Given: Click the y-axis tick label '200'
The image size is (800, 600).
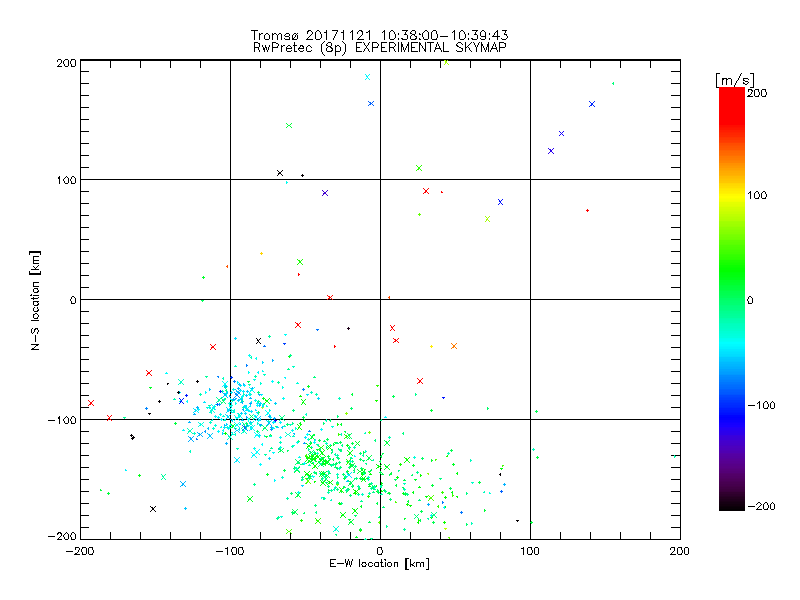Looking at the screenshot, I should [x=66, y=63].
